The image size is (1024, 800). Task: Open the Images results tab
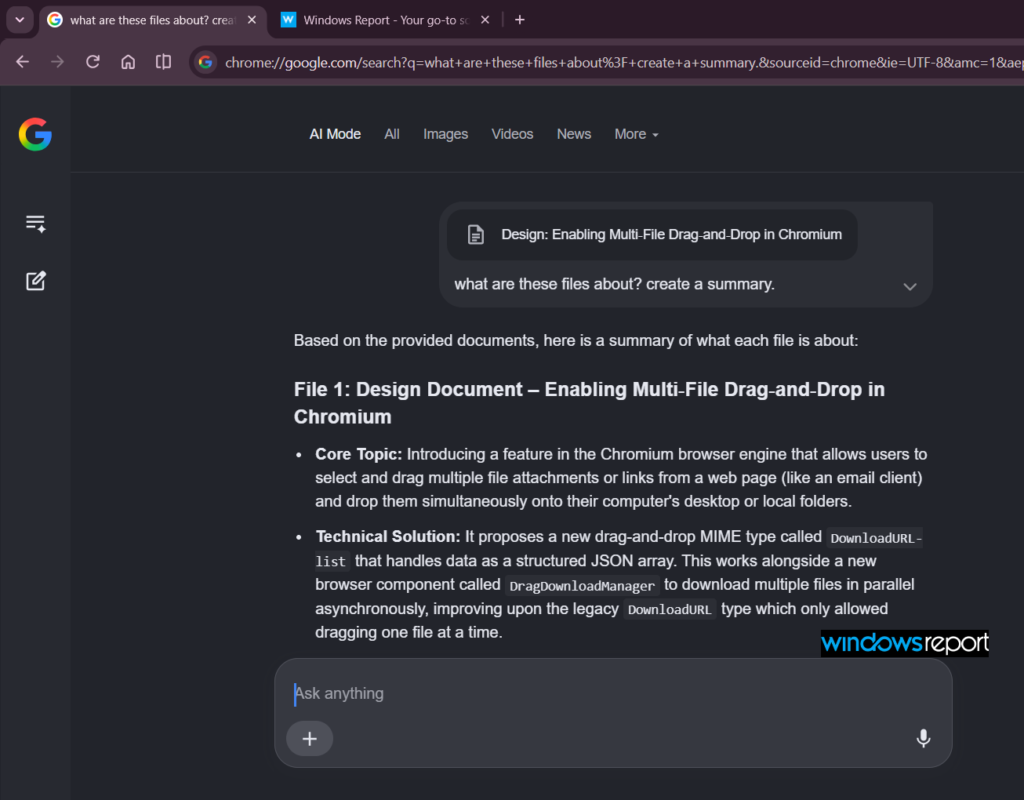(x=445, y=134)
